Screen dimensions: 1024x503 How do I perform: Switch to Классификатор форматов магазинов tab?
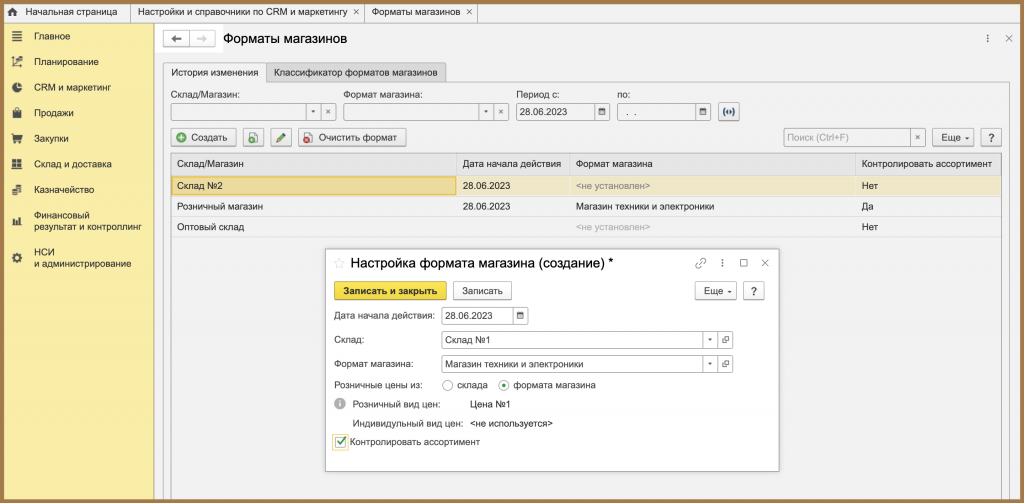tap(356, 72)
